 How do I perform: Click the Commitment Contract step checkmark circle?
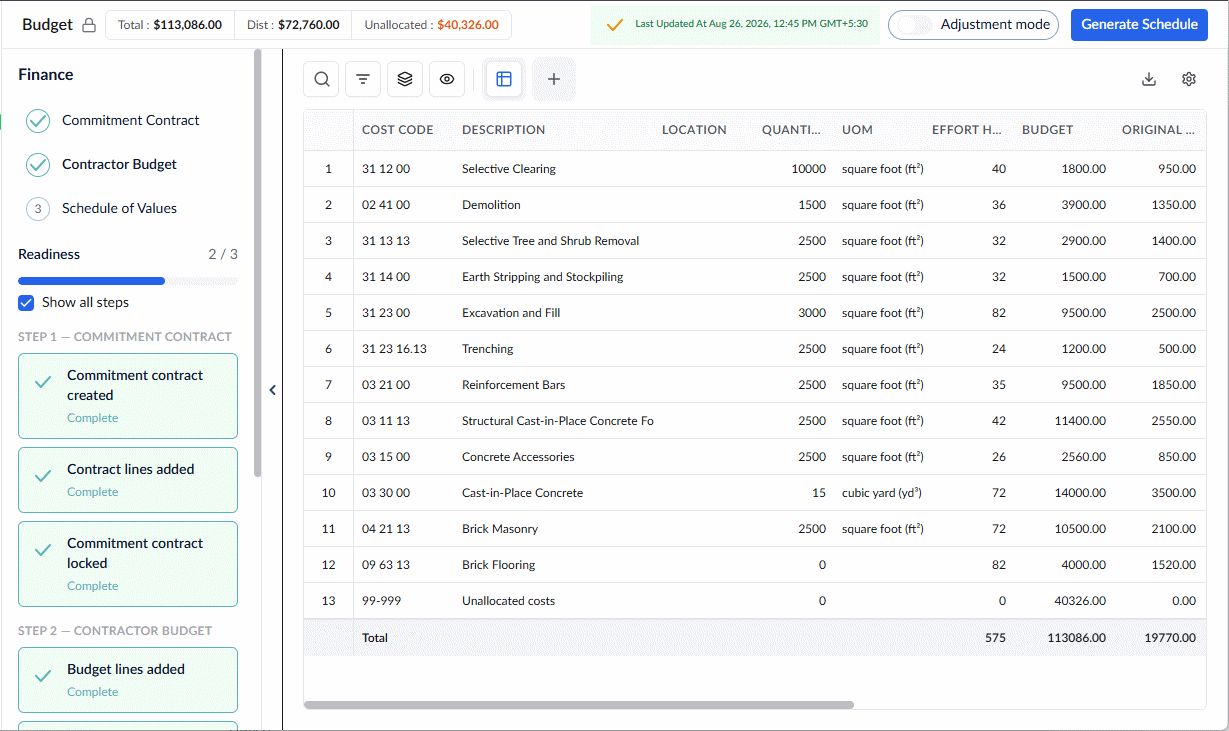click(x=38, y=120)
